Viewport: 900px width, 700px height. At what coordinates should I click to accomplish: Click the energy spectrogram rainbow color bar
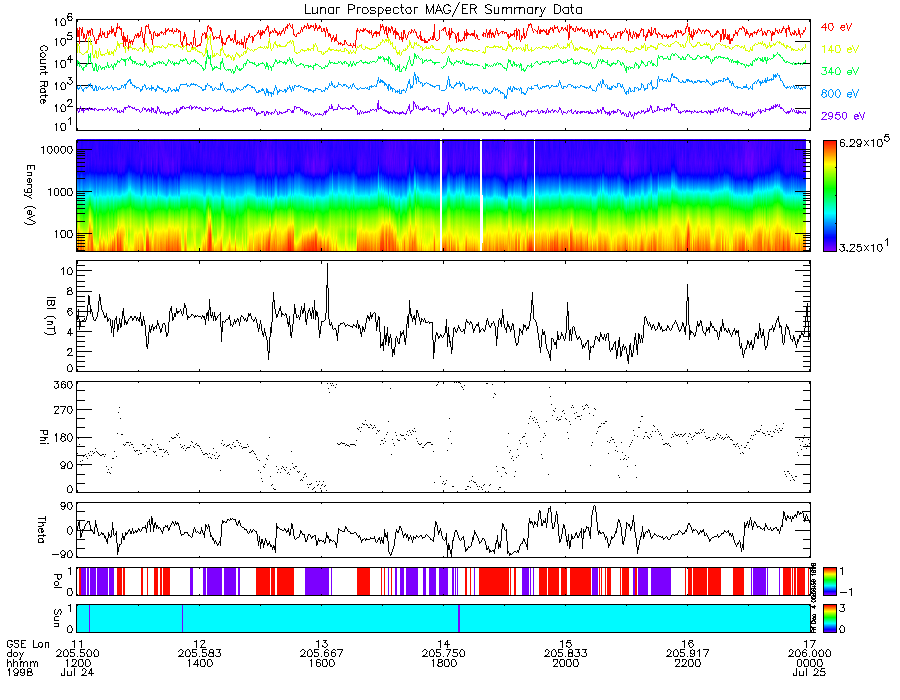click(x=829, y=196)
